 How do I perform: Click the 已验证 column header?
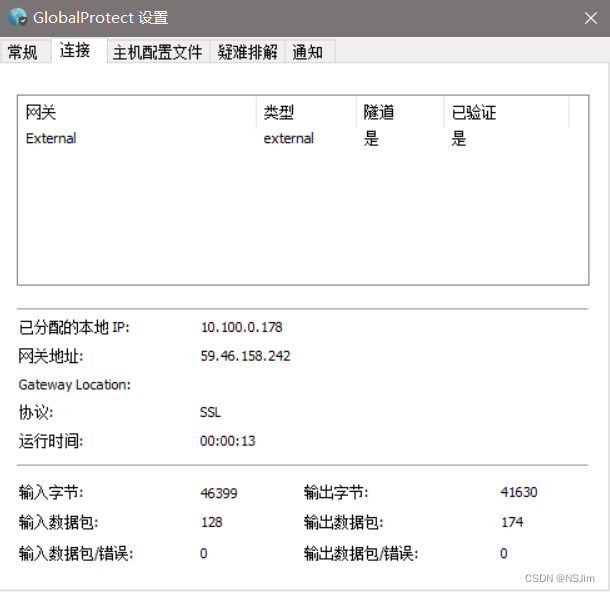[x=506, y=112]
